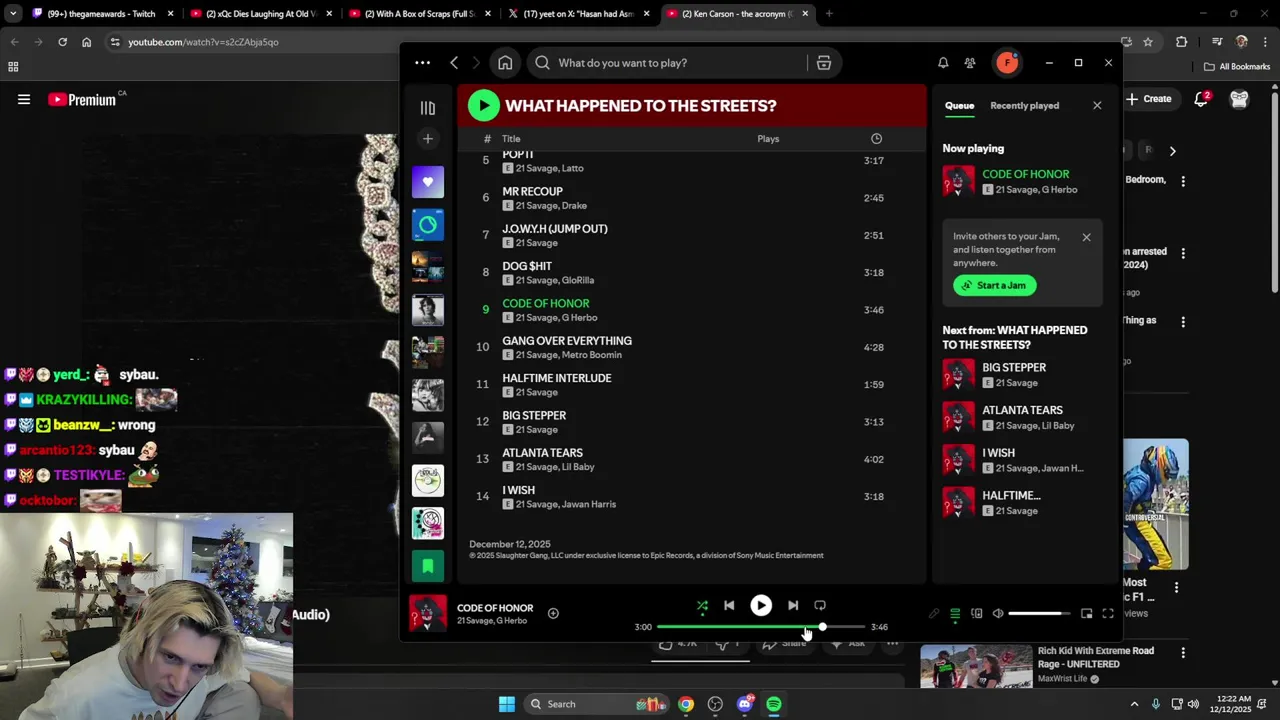Dismiss the Jam invitation card
The height and width of the screenshot is (720, 1280).
[1086, 237]
